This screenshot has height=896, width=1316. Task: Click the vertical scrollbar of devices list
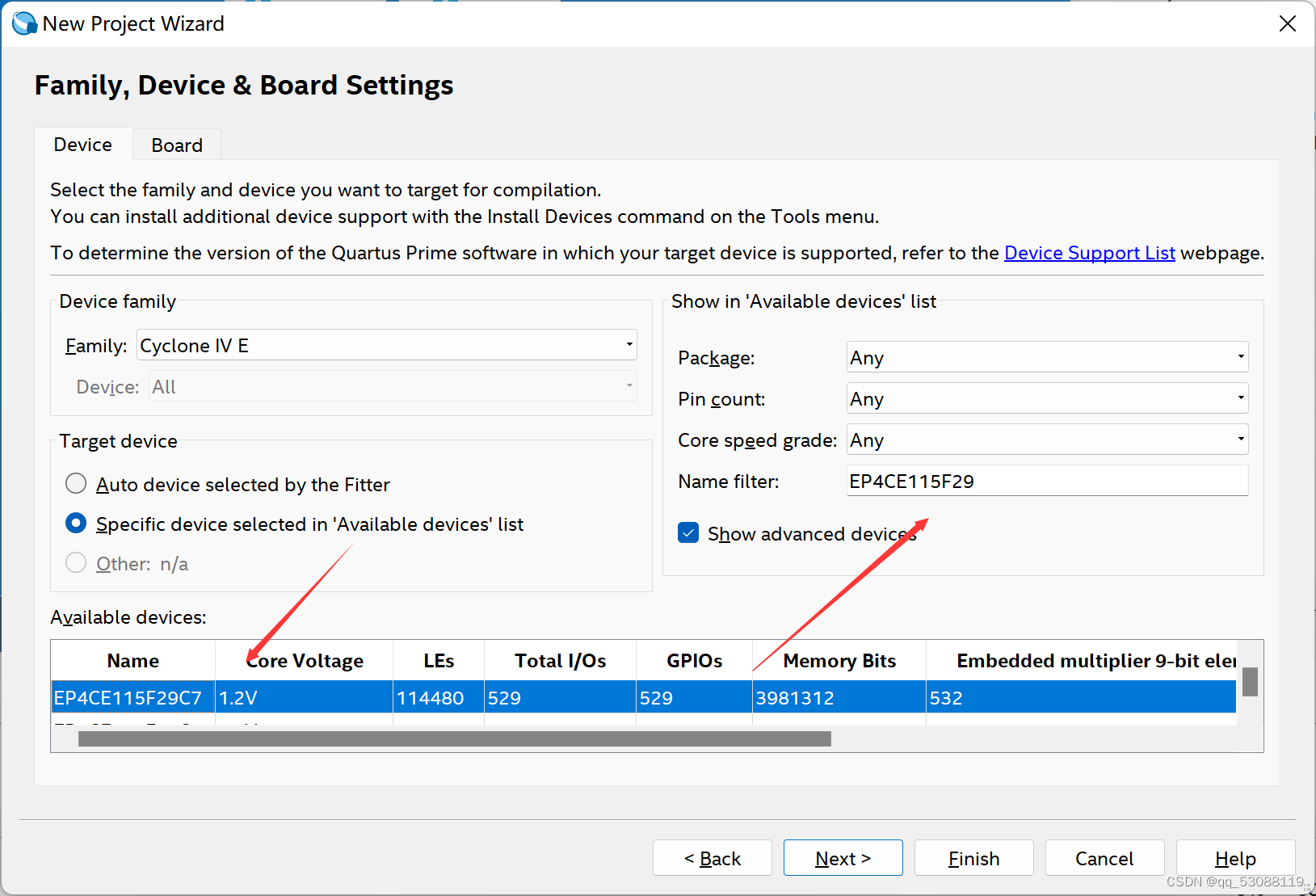(1250, 682)
